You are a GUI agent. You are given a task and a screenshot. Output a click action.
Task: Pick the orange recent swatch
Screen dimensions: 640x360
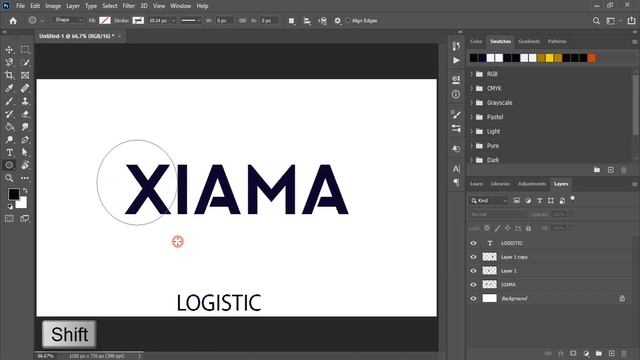tap(592, 58)
